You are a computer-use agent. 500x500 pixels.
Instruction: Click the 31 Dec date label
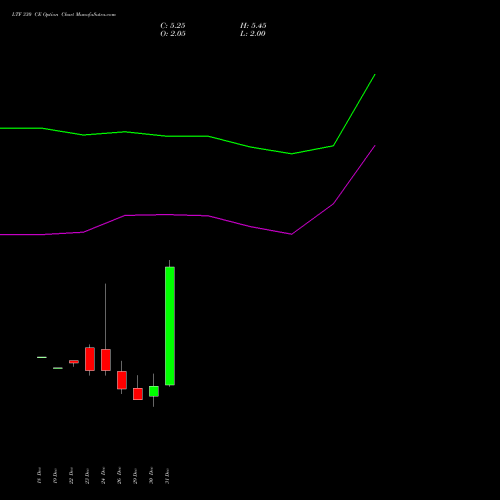[167, 476]
